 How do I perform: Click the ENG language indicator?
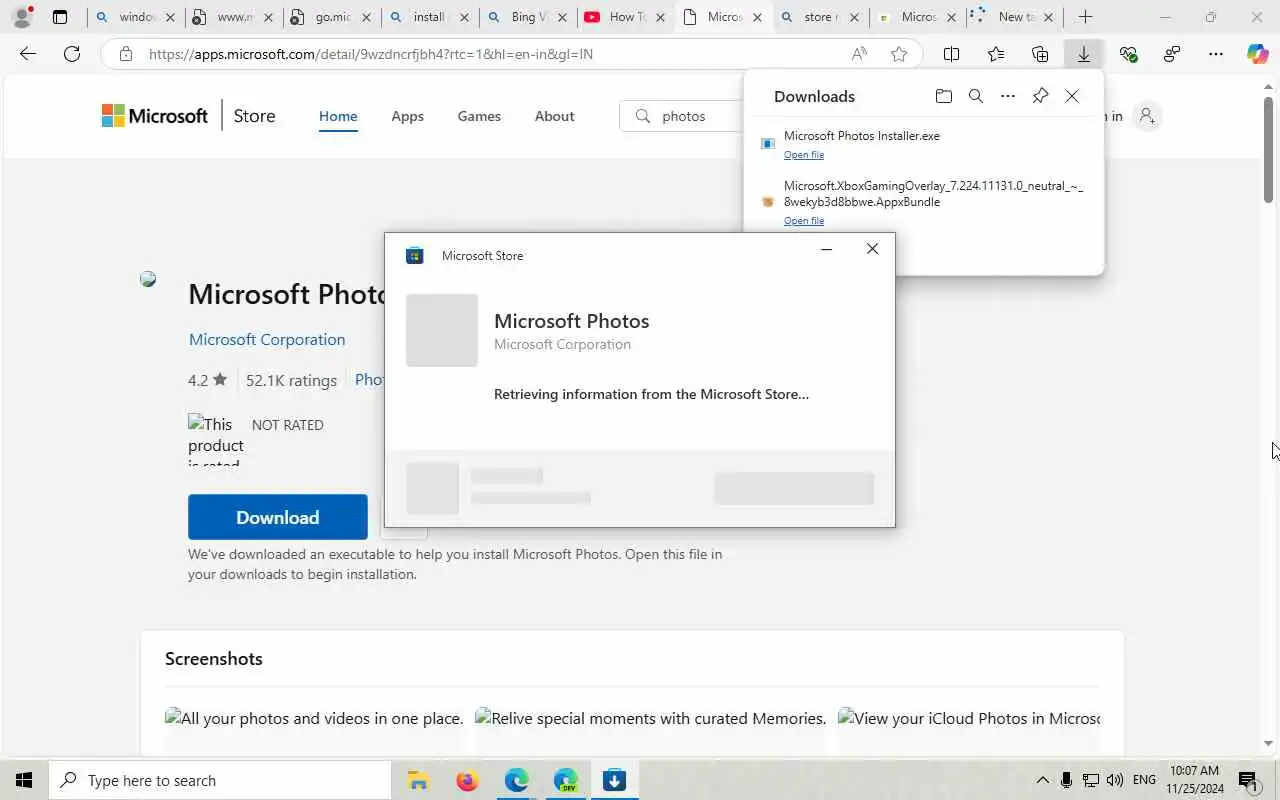point(1145,780)
